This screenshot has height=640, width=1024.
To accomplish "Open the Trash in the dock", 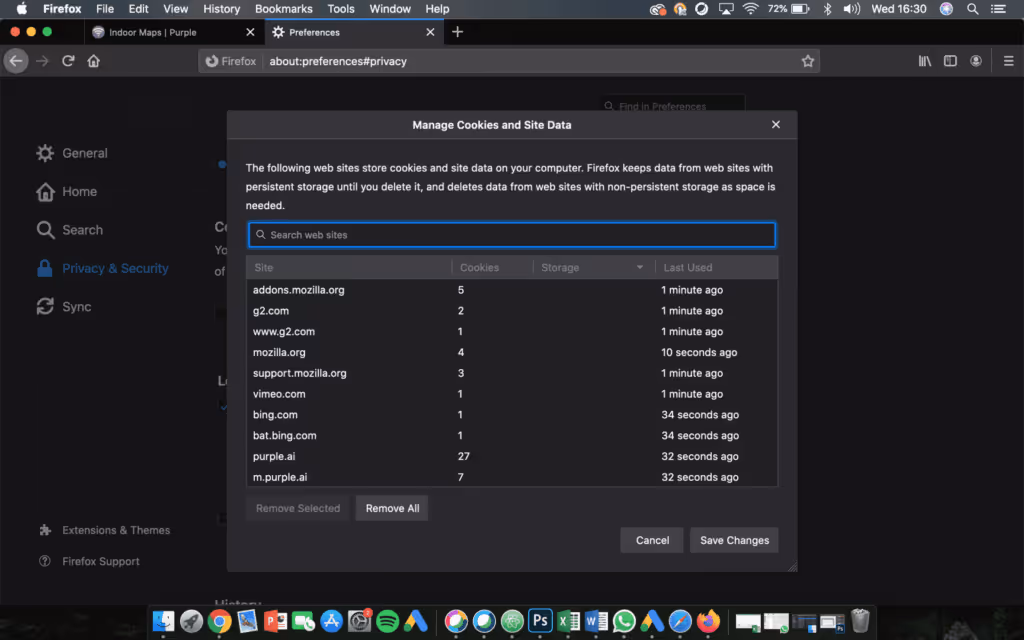I will [860, 621].
